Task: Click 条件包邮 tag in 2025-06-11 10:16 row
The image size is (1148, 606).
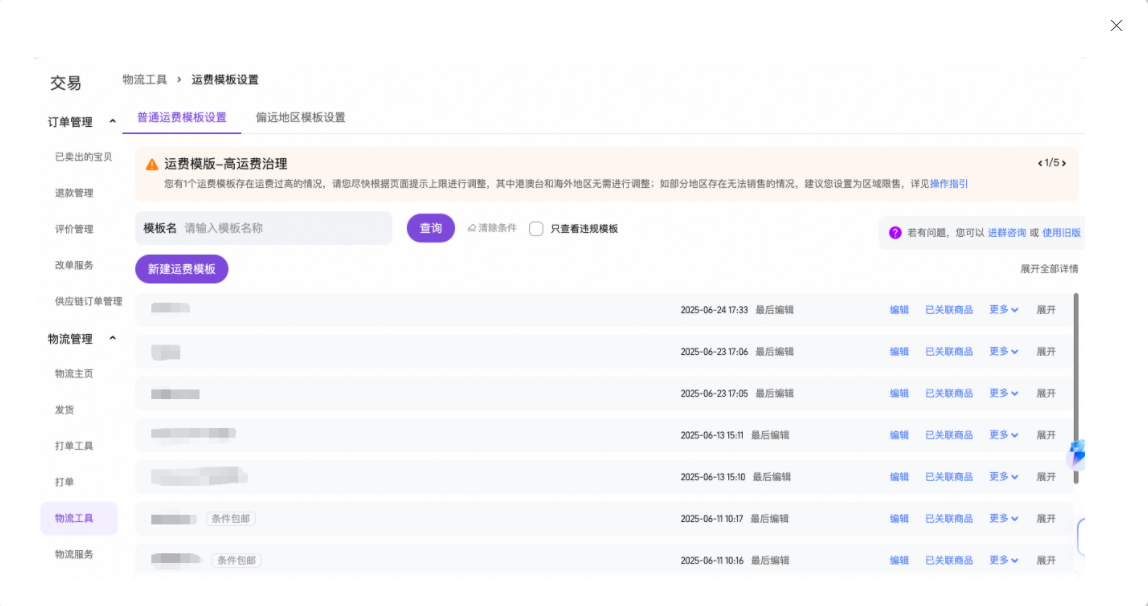Action: coord(236,561)
